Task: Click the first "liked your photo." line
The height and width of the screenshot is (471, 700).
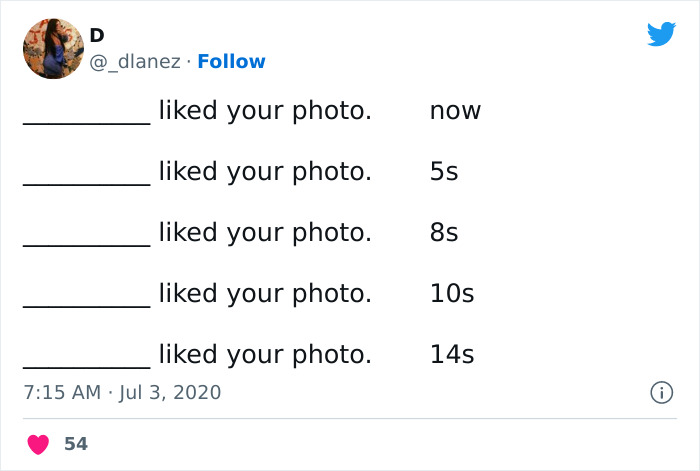Action: (264, 111)
